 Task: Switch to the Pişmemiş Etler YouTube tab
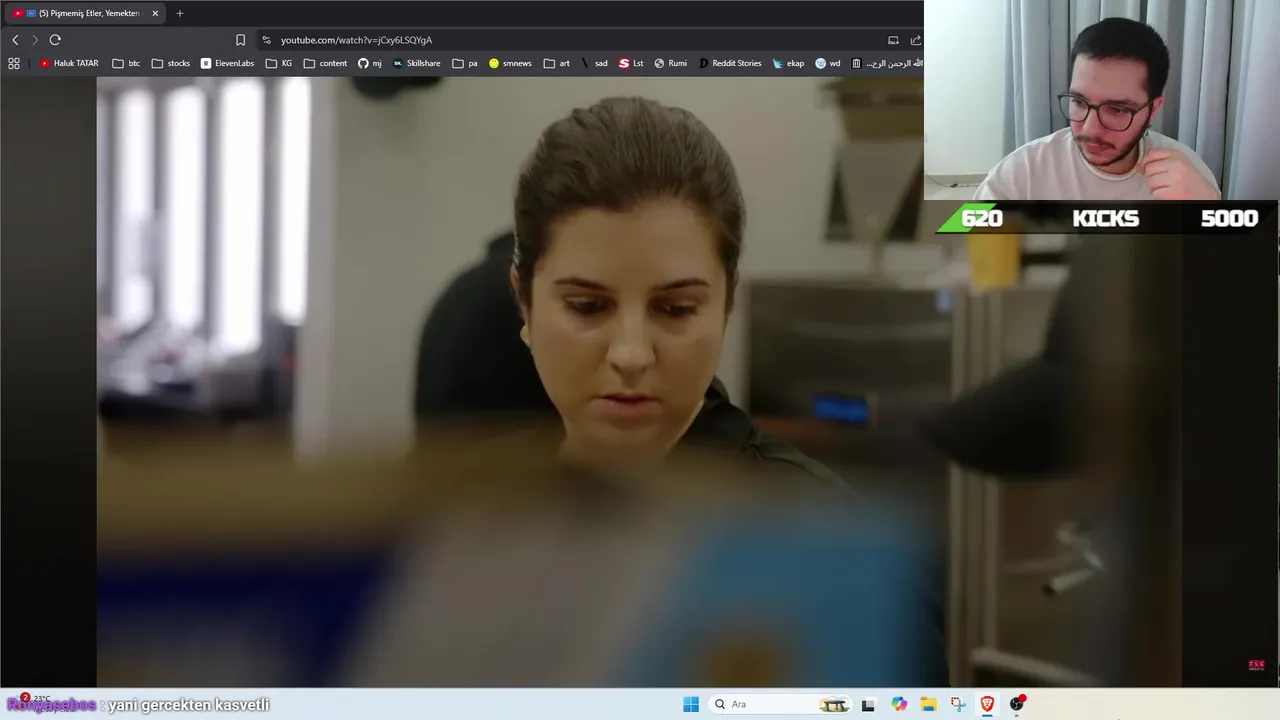click(x=85, y=13)
